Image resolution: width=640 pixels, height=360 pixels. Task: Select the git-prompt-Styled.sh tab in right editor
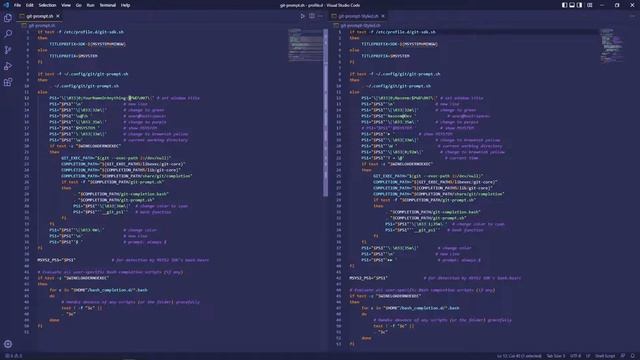(358, 16)
